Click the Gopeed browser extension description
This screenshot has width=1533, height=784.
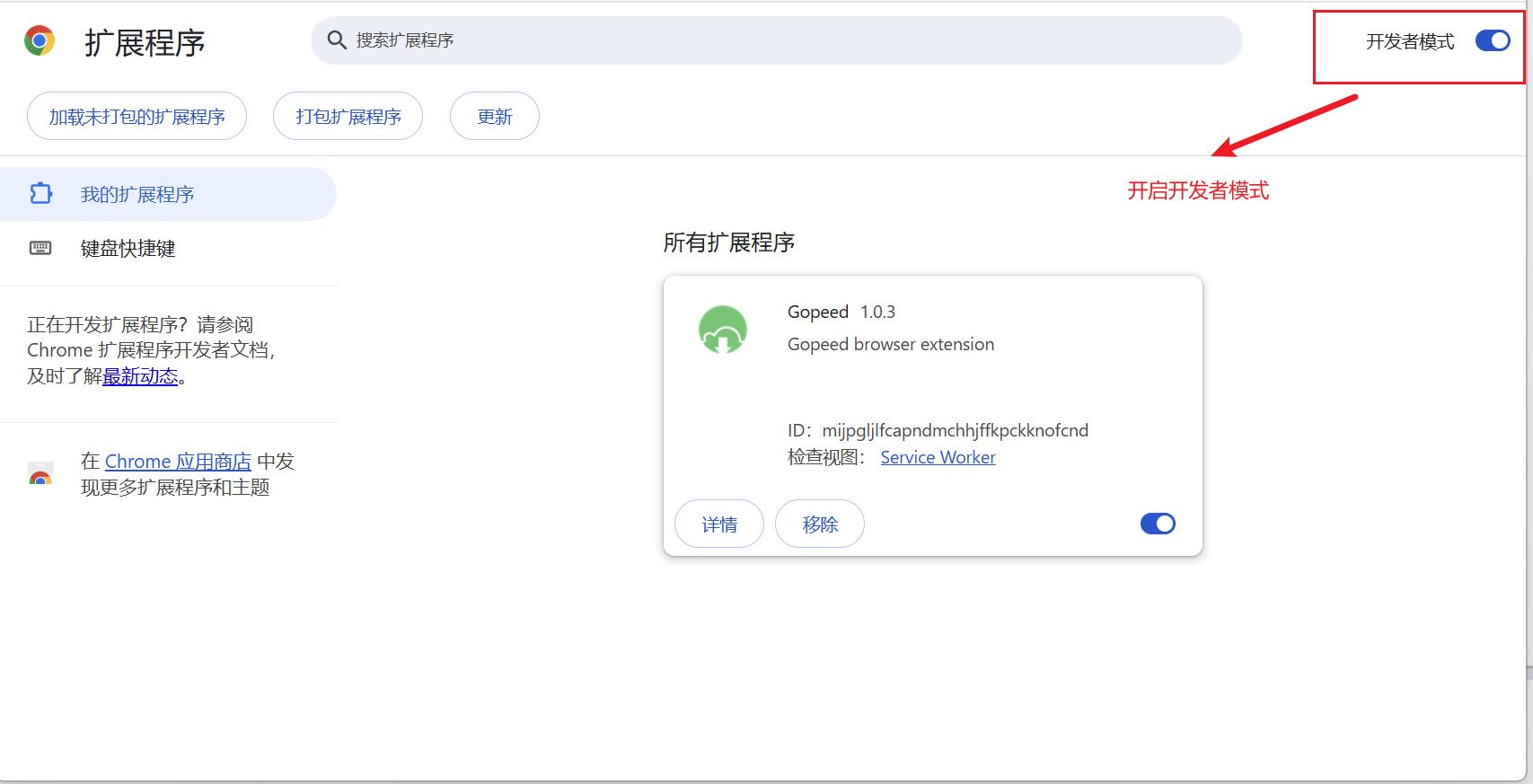[891, 344]
